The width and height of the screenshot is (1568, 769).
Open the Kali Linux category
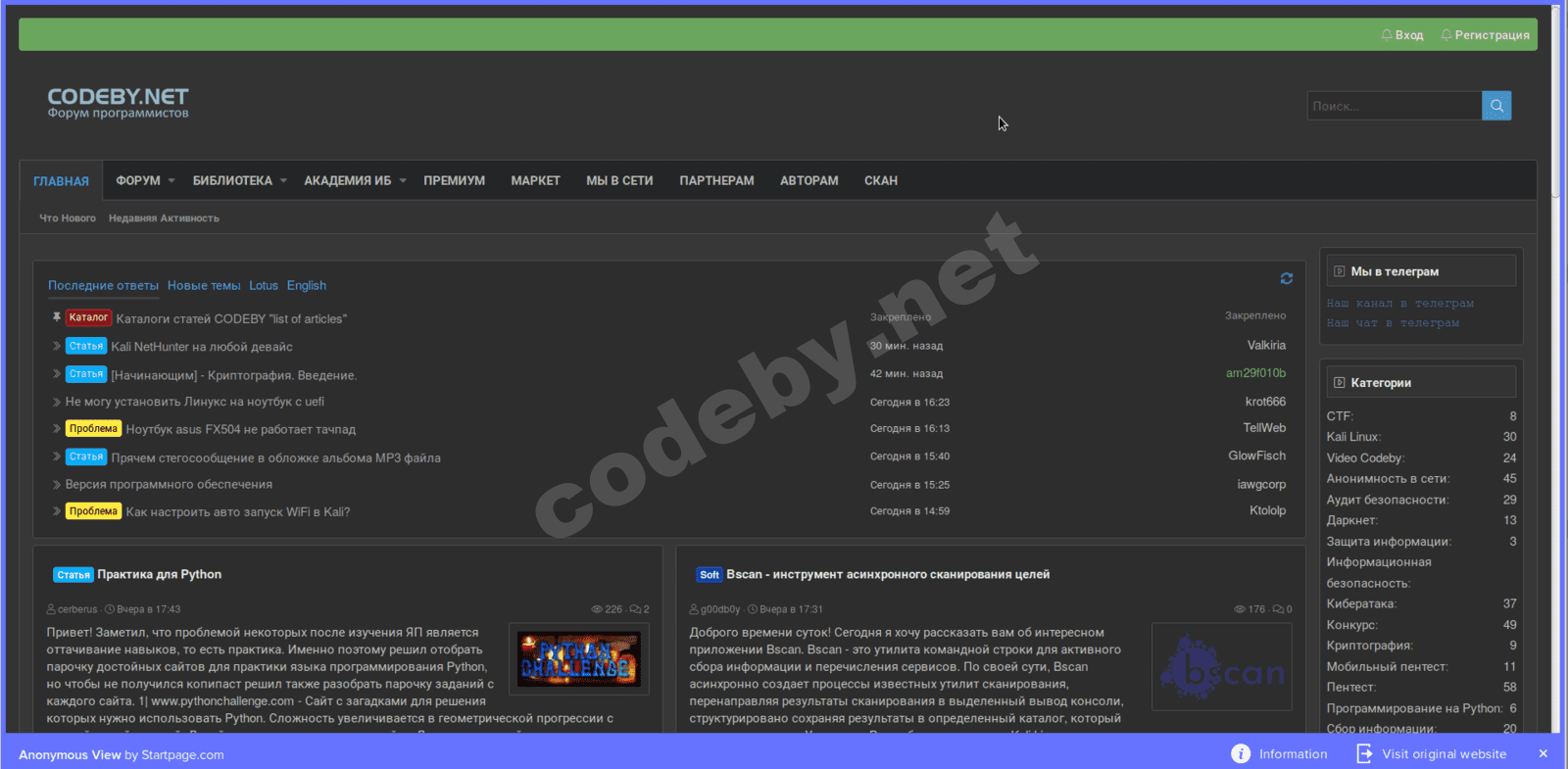tap(1352, 437)
